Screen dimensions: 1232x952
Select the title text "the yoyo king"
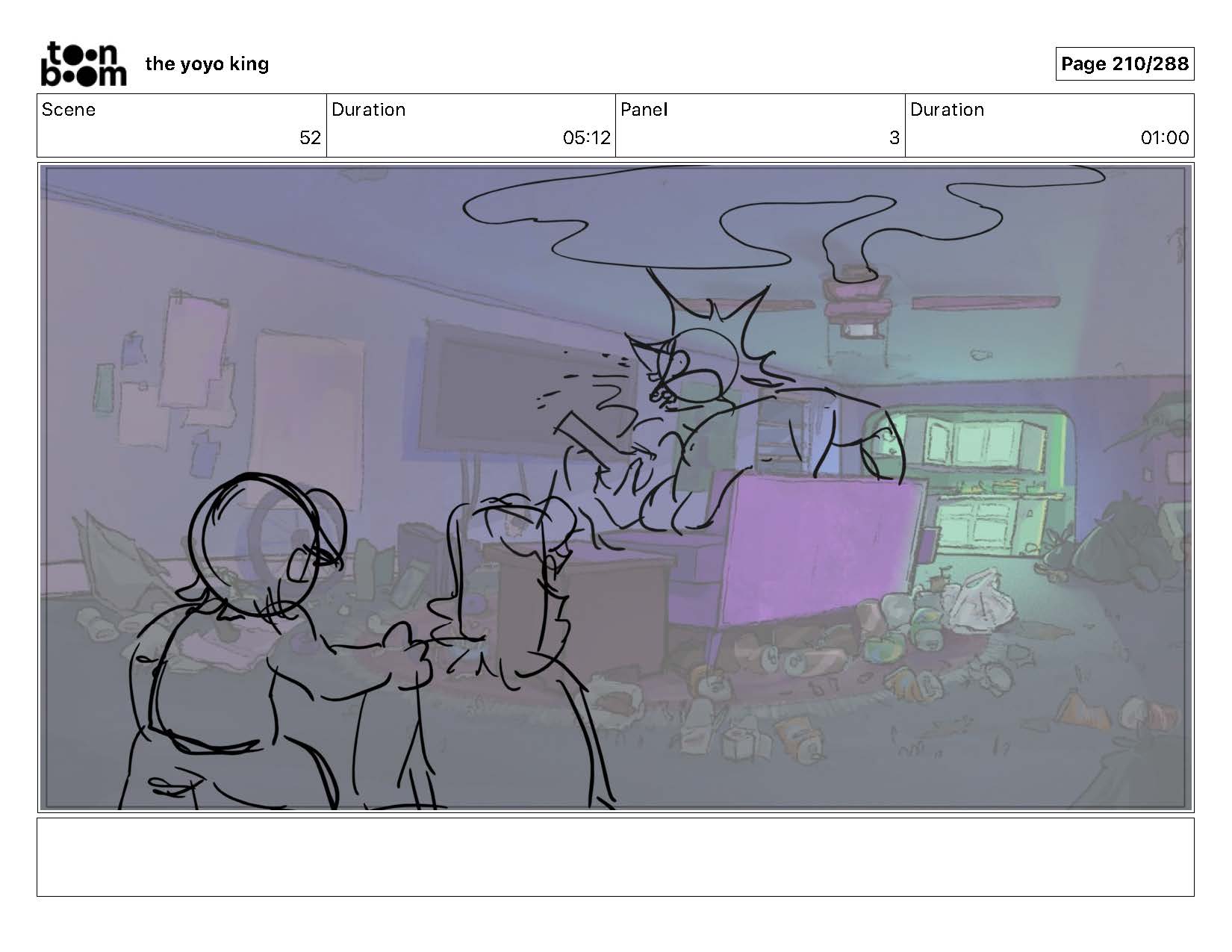point(207,64)
